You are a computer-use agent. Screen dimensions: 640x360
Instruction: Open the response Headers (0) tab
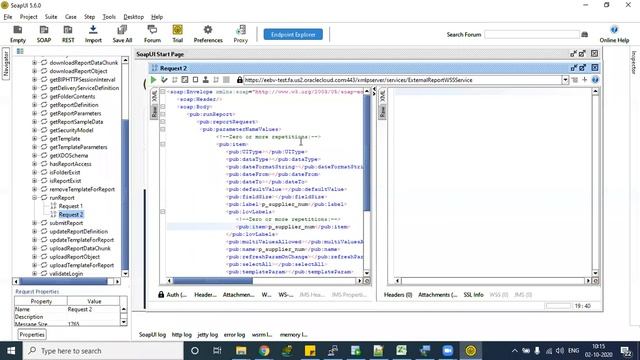398,294
